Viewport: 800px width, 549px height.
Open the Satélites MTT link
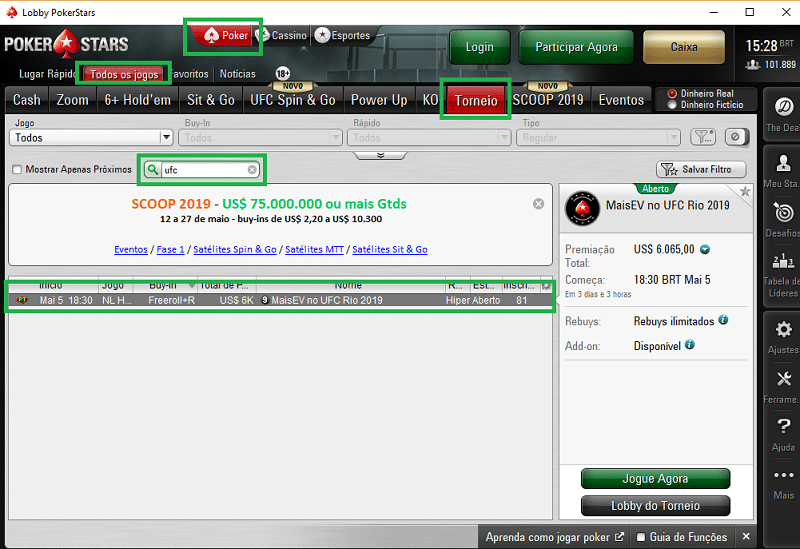(314, 249)
